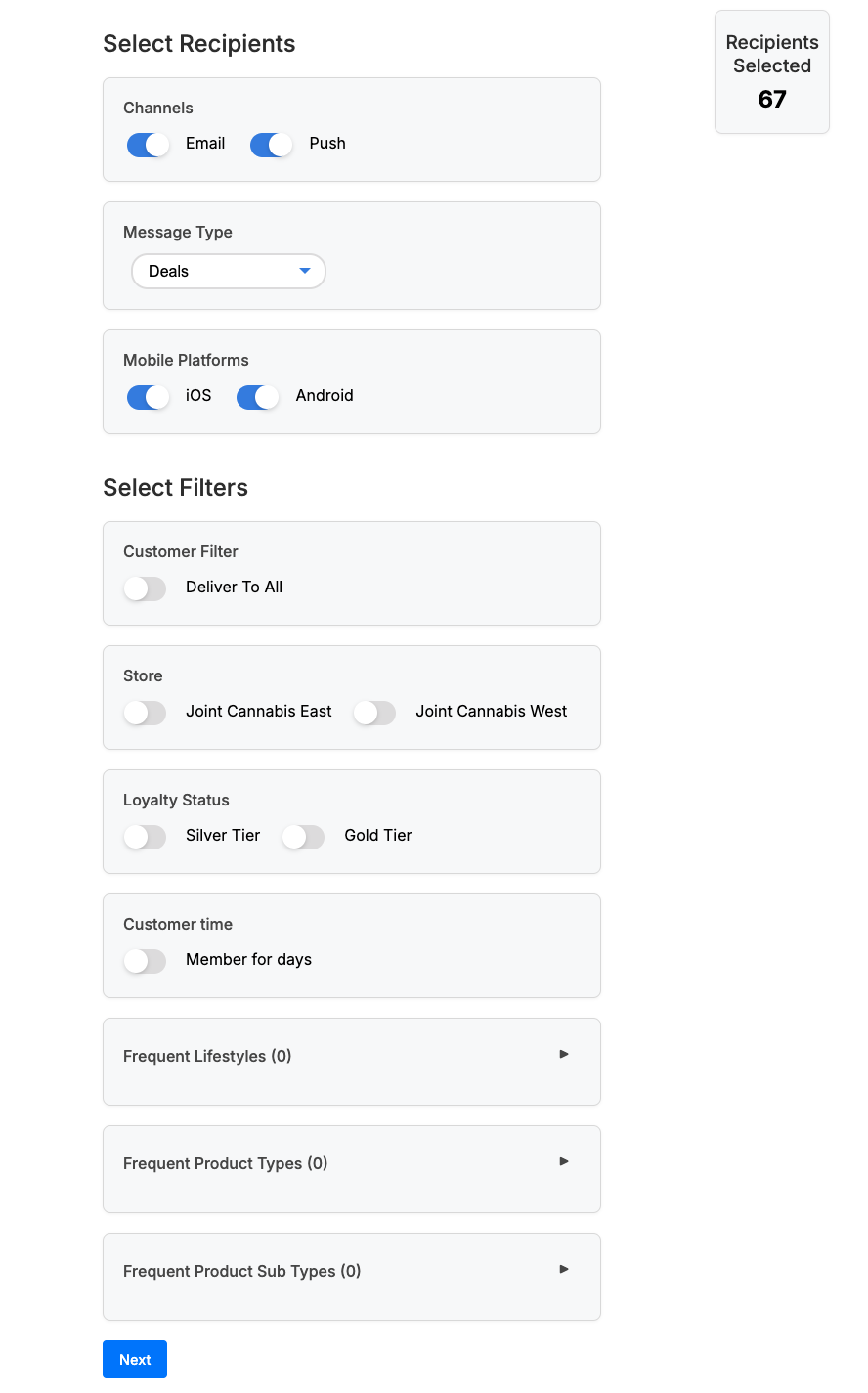Image resolution: width=868 pixels, height=1393 pixels.
Task: Expand the Frequent Lifestyles section
Action: [x=207, y=1056]
